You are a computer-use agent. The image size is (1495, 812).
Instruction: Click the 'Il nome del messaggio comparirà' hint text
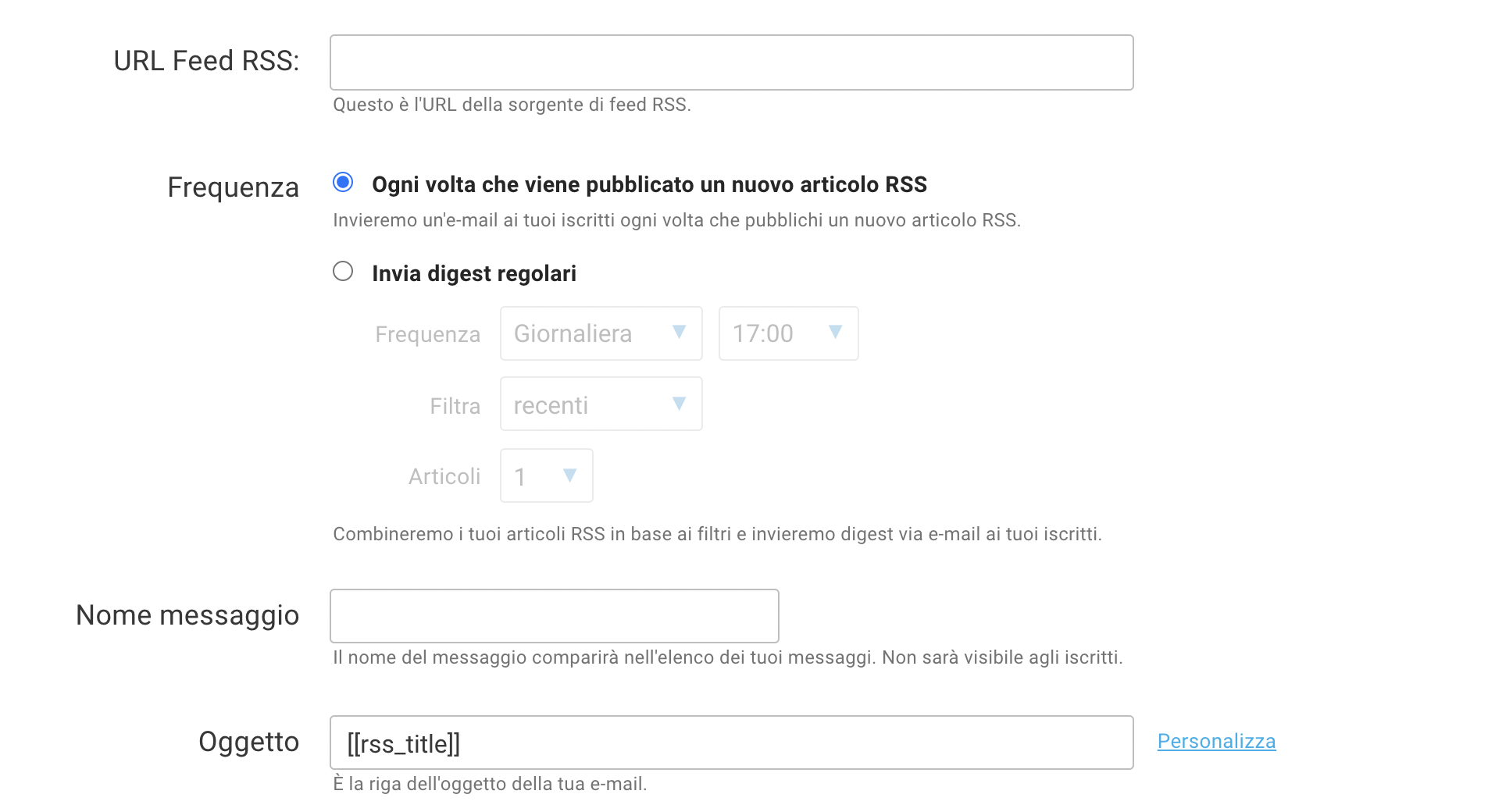[x=728, y=657]
